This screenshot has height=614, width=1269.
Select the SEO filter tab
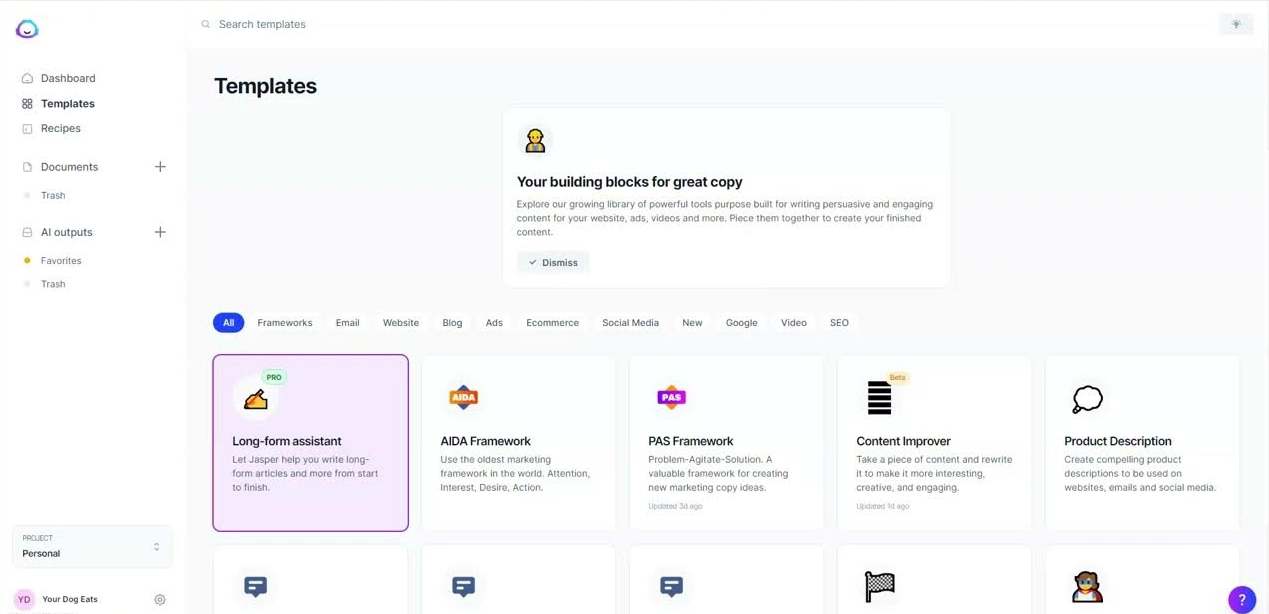coord(839,323)
